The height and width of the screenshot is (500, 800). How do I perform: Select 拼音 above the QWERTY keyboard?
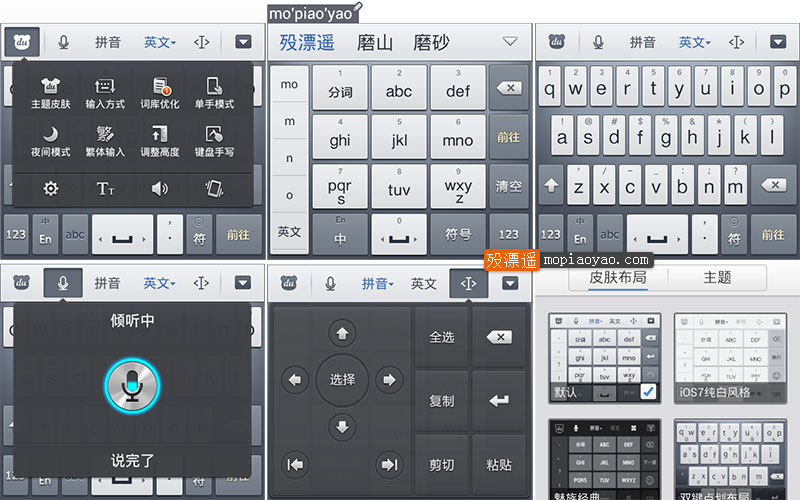tap(642, 42)
